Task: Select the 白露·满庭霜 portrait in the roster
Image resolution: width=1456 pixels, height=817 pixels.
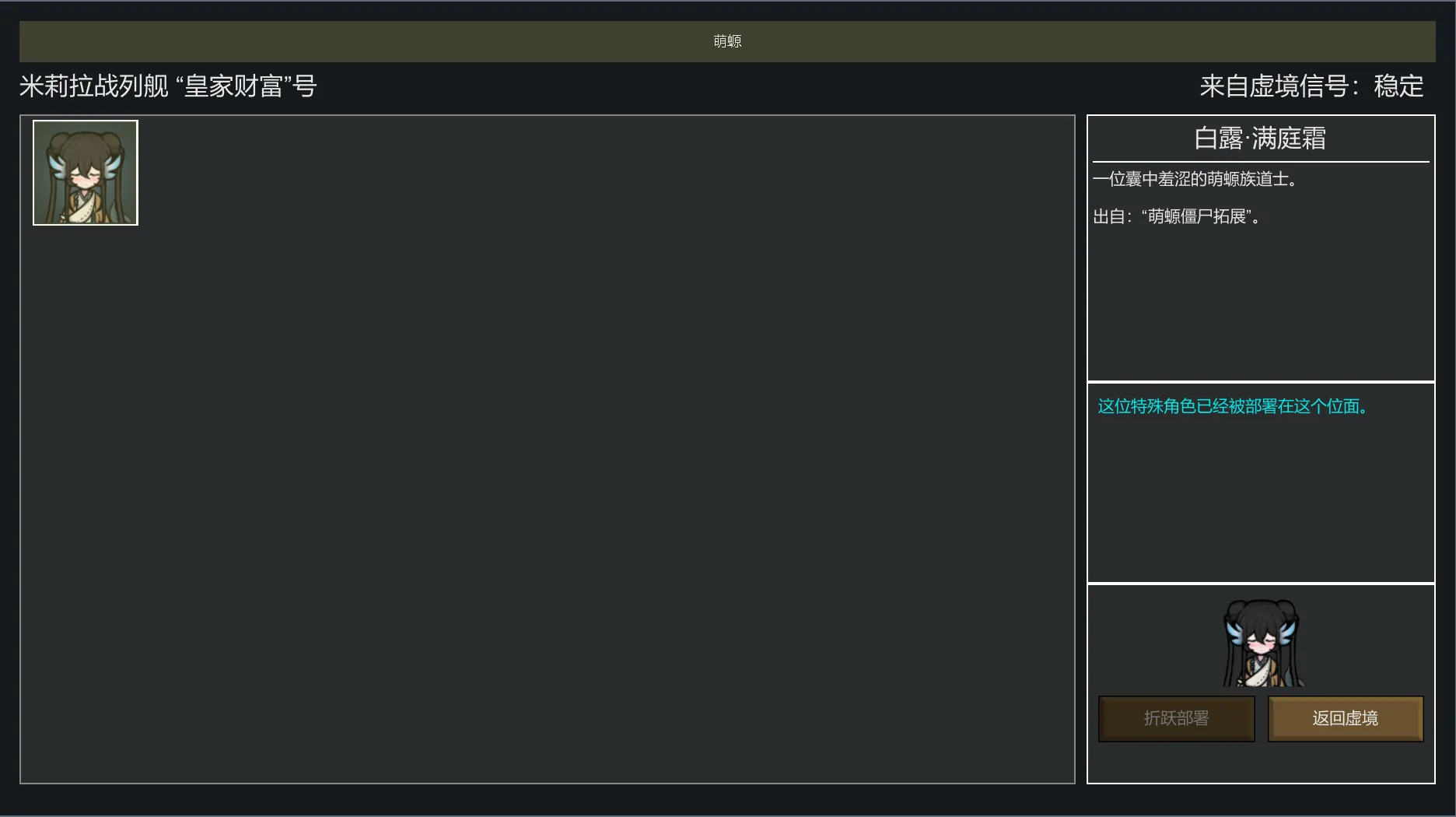Action: click(86, 173)
